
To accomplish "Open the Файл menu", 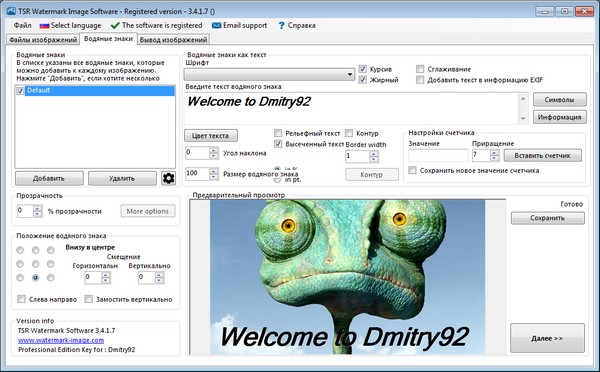I will point(23,26).
